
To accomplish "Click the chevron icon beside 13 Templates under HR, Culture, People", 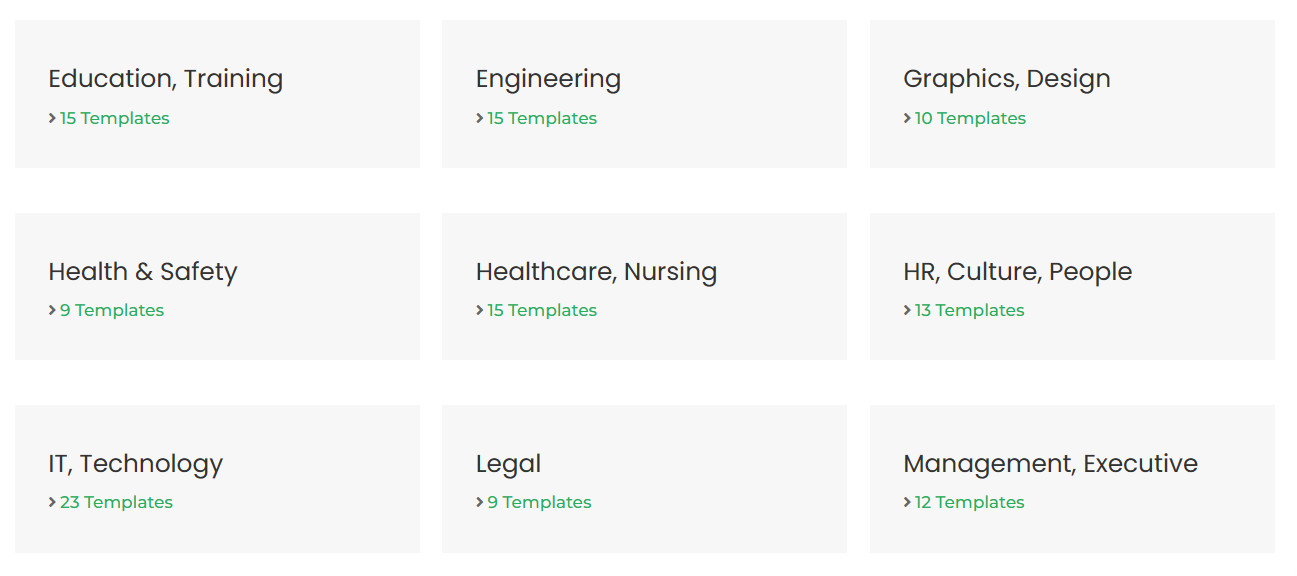I will coord(906,310).
